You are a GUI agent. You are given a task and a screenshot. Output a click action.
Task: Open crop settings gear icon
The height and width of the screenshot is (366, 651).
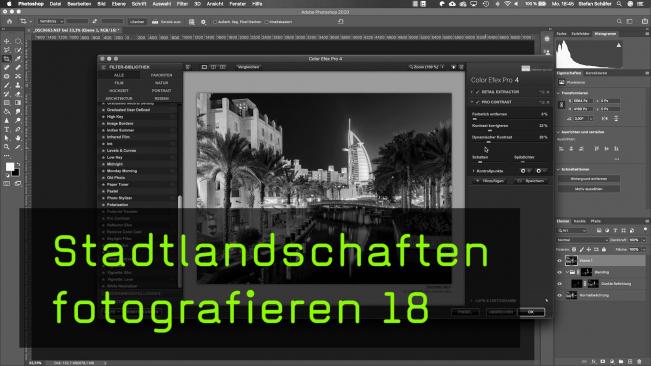coord(203,22)
